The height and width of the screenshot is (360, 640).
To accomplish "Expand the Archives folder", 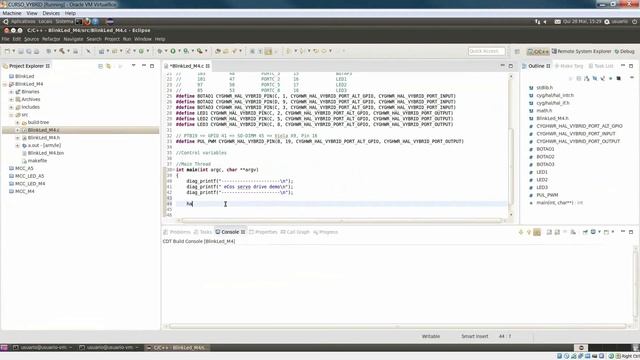I will click(11, 100).
